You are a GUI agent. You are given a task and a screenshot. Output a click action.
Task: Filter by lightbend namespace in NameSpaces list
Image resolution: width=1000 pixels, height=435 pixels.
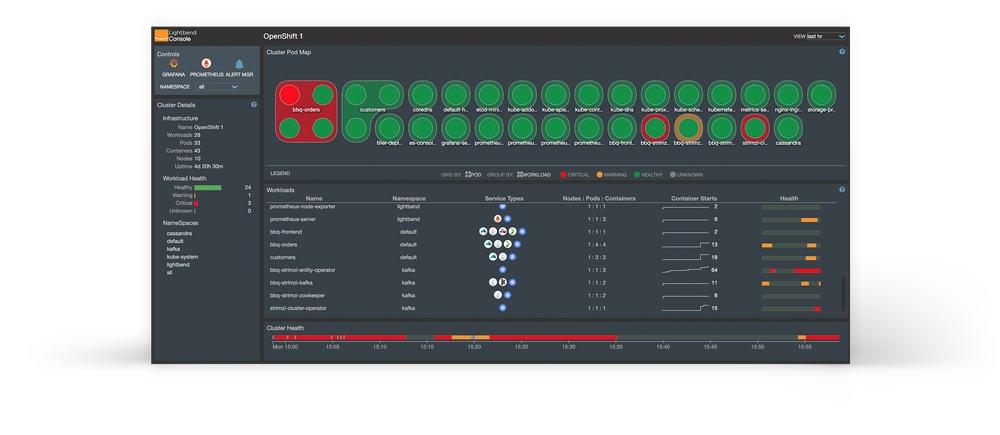click(178, 264)
